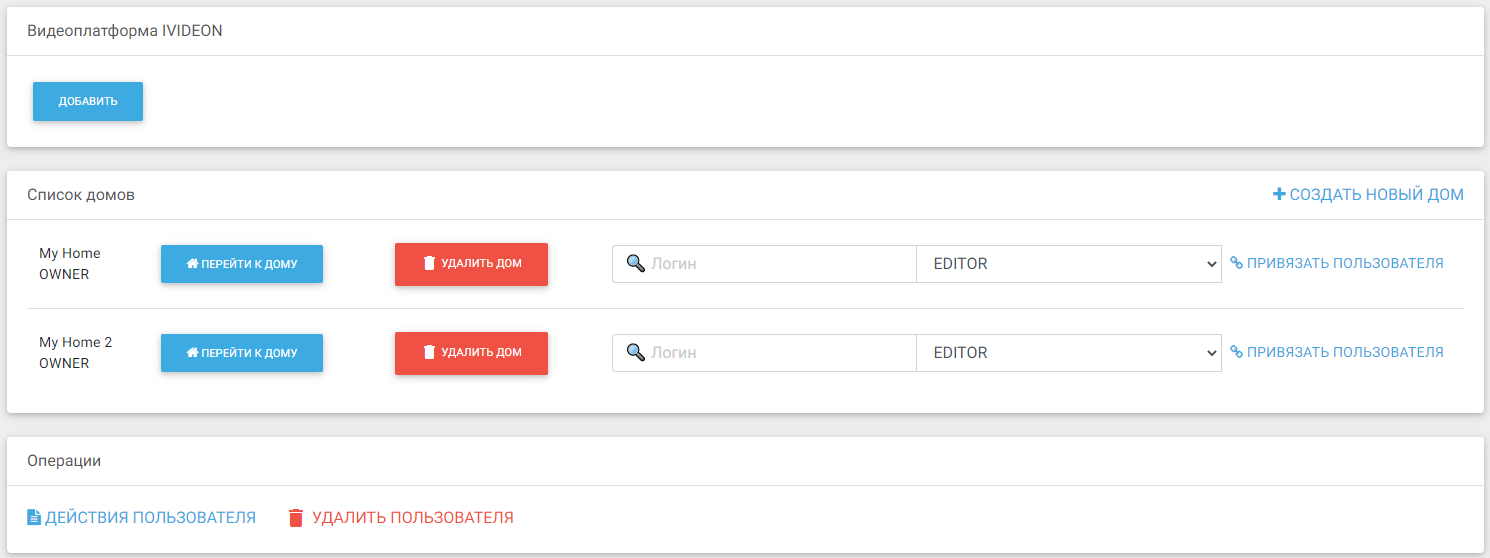The image size is (1490, 558).
Task: Click the document icon by ДЕЙСТВИЯ ПОЛЬЗОВАТЕЛЯ
Action: (x=34, y=518)
